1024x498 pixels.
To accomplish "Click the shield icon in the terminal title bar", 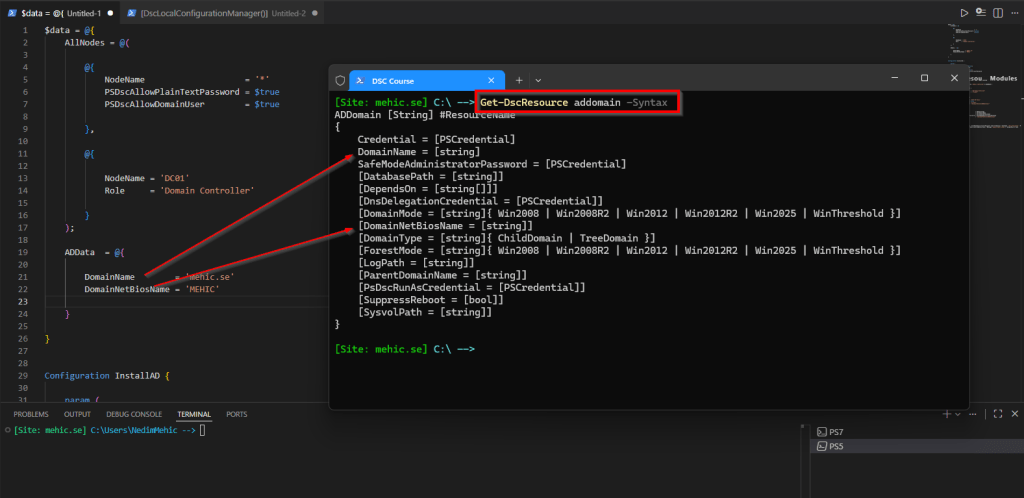I will 340,80.
